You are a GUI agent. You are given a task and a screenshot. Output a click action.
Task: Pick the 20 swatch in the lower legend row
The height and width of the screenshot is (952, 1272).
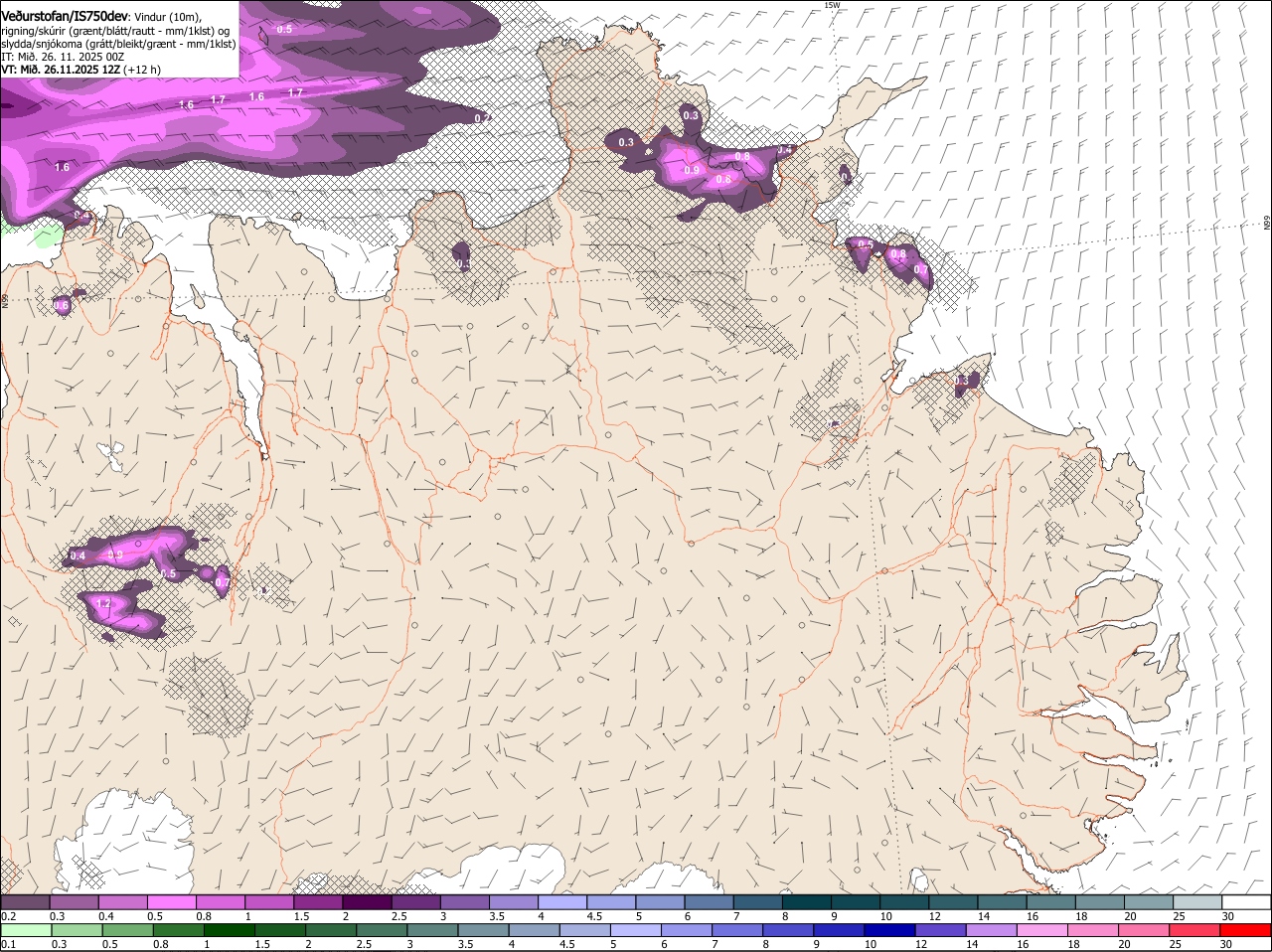pos(1144,930)
